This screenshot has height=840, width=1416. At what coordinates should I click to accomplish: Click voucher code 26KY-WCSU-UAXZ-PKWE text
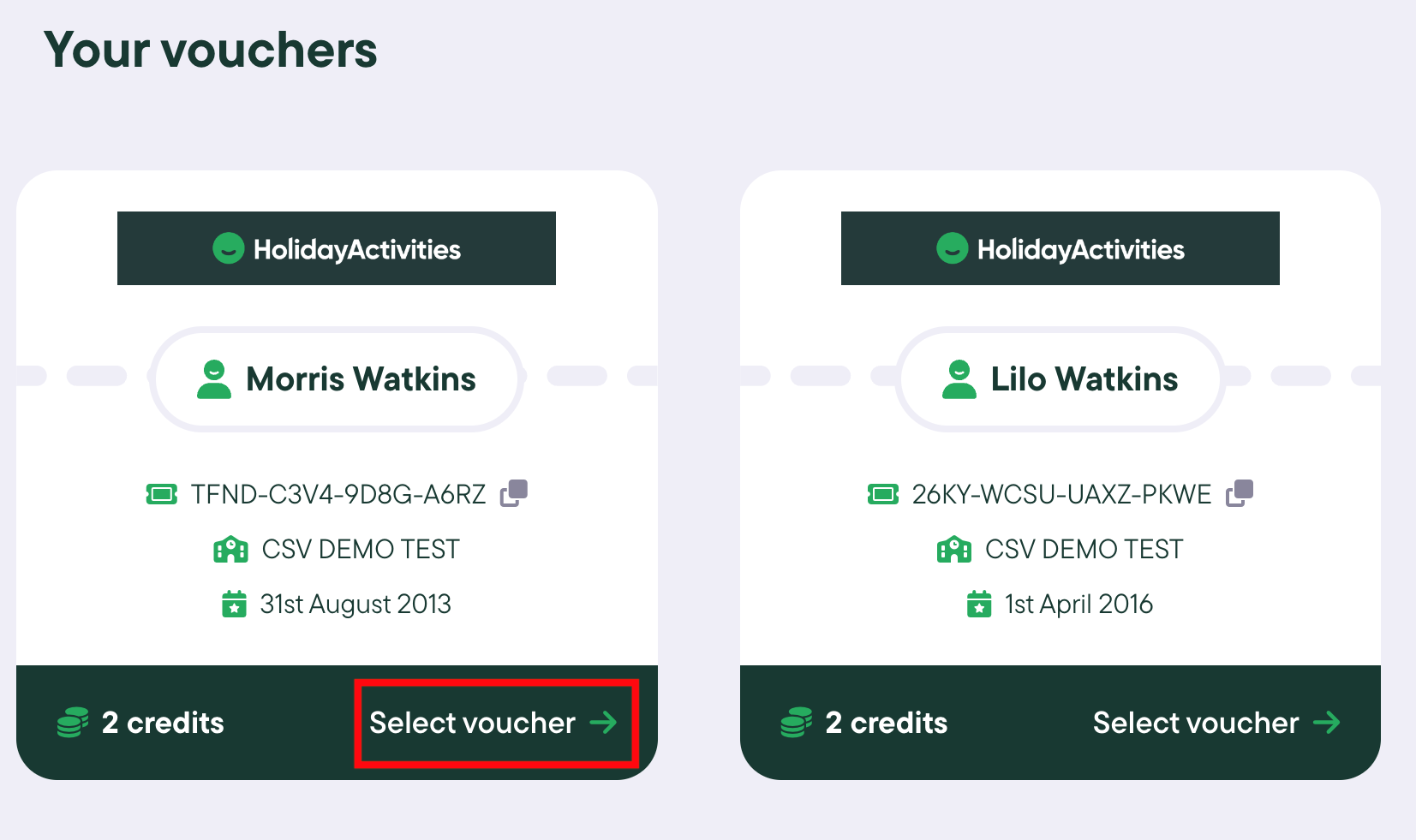pyautogui.click(x=1061, y=494)
